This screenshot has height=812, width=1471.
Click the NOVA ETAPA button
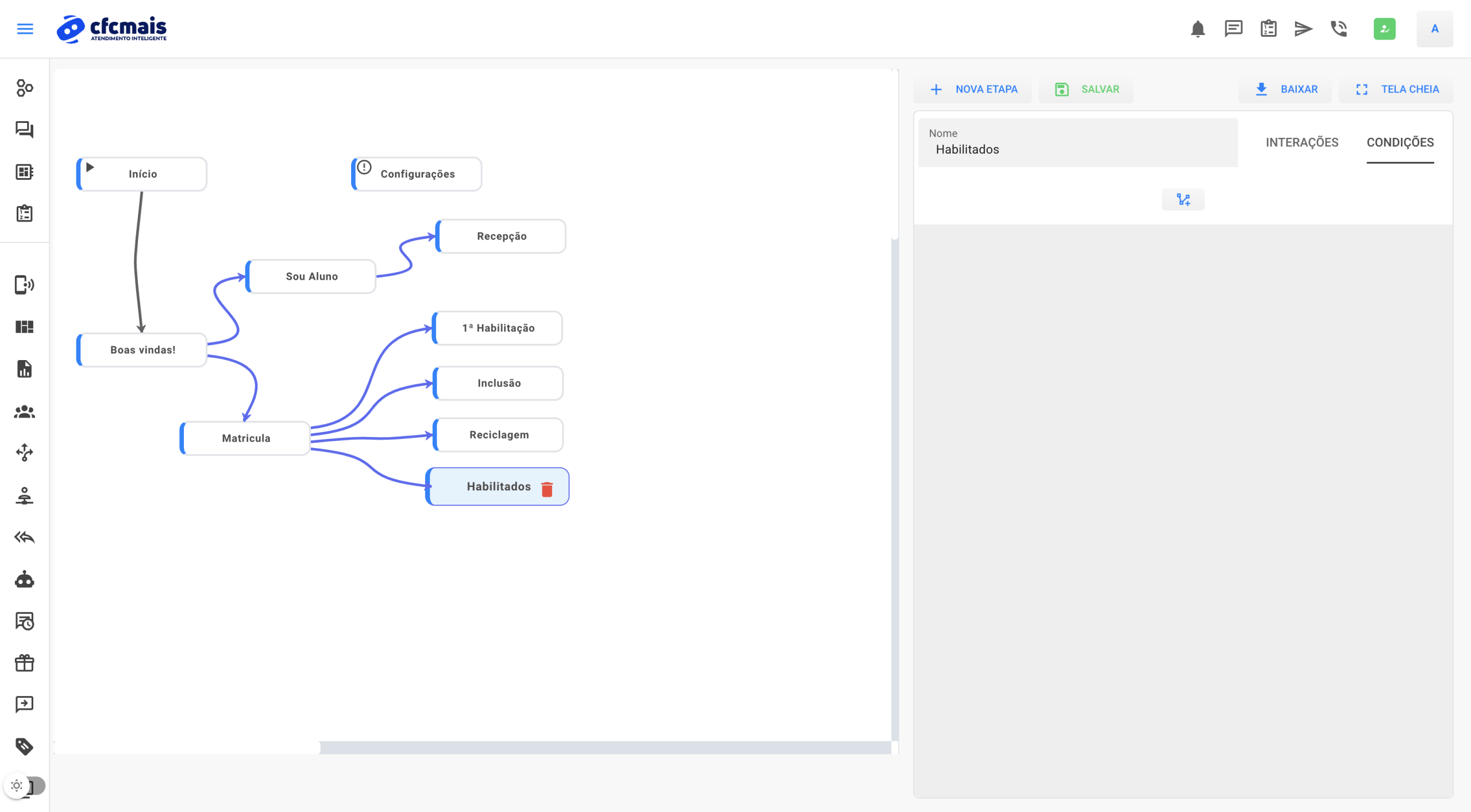[x=973, y=90]
